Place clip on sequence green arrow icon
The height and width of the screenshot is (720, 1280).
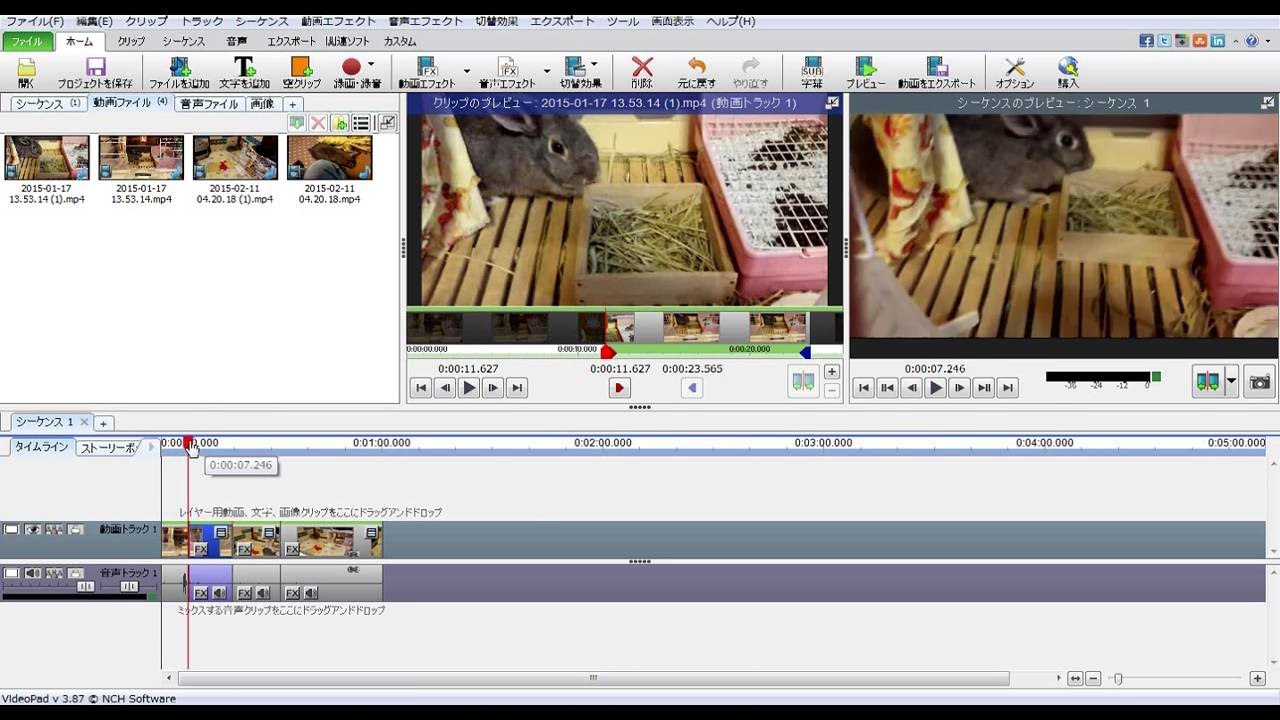pos(297,123)
